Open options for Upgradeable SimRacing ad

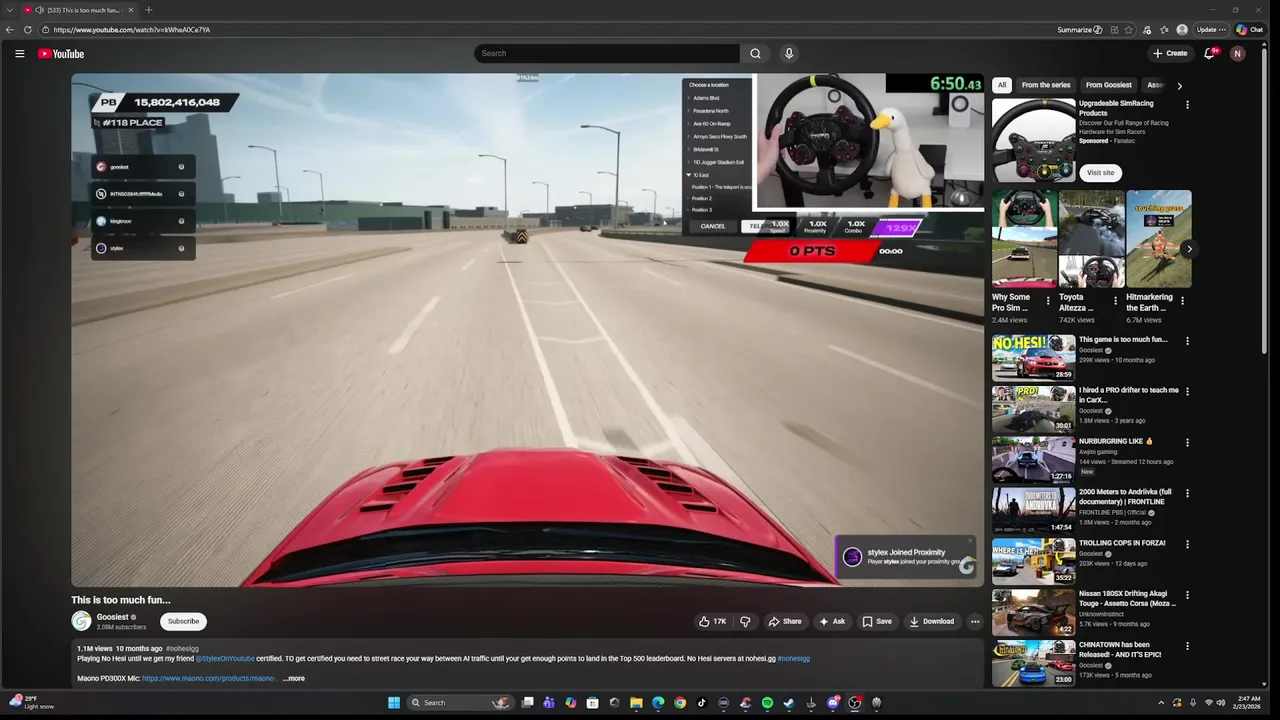coord(1187,104)
